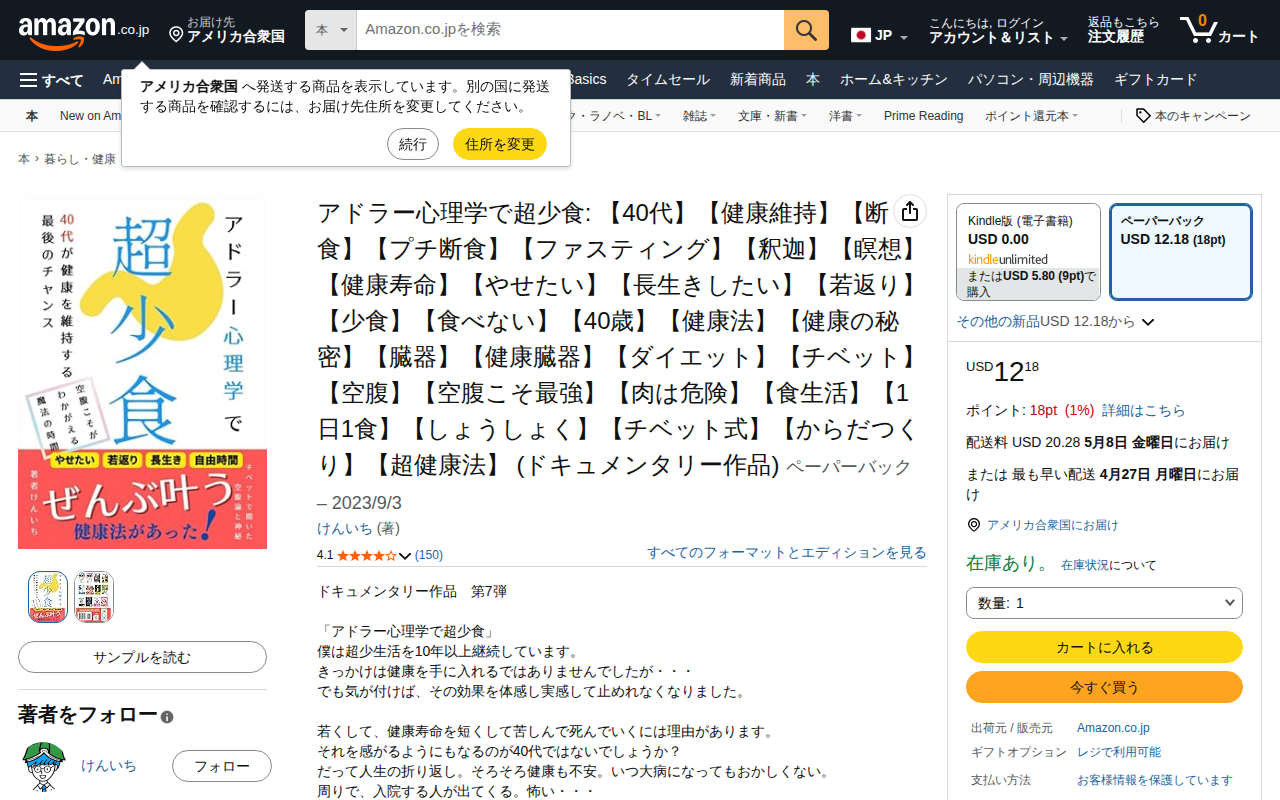Click the フォロー author button
This screenshot has width=1280, height=800.
point(222,766)
